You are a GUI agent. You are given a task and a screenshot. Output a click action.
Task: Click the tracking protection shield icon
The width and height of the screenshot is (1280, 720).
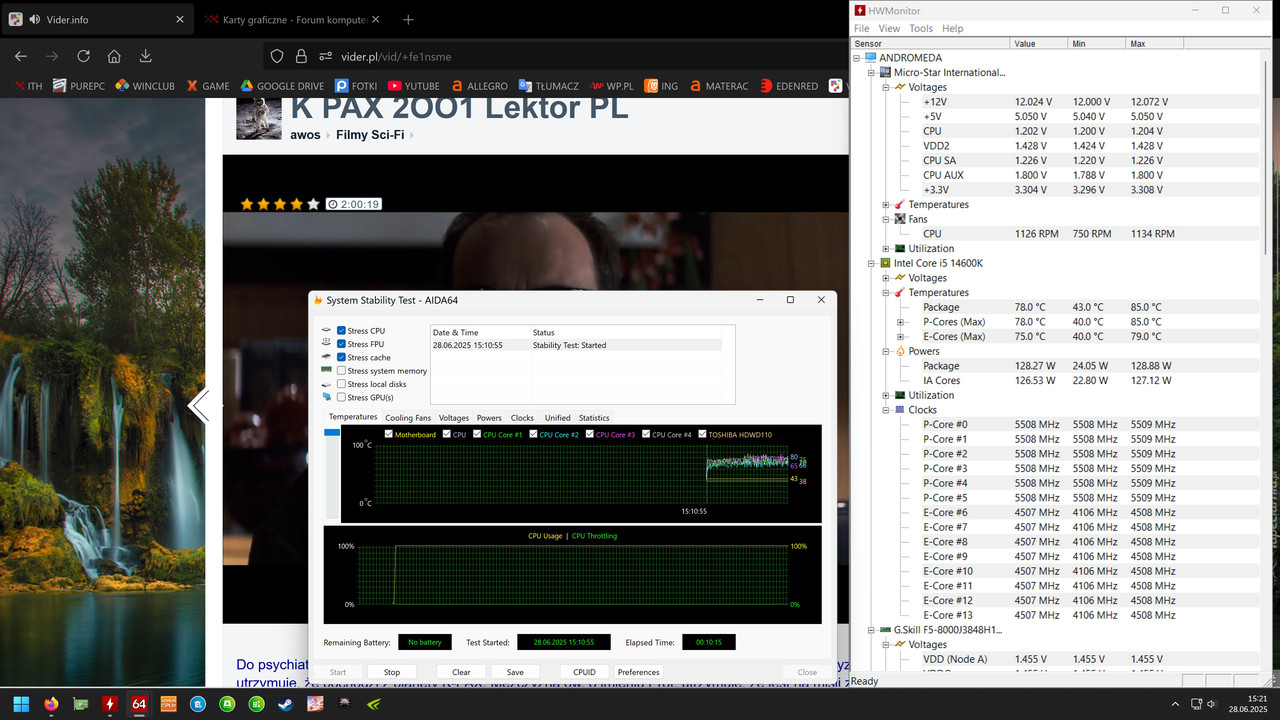(278, 56)
